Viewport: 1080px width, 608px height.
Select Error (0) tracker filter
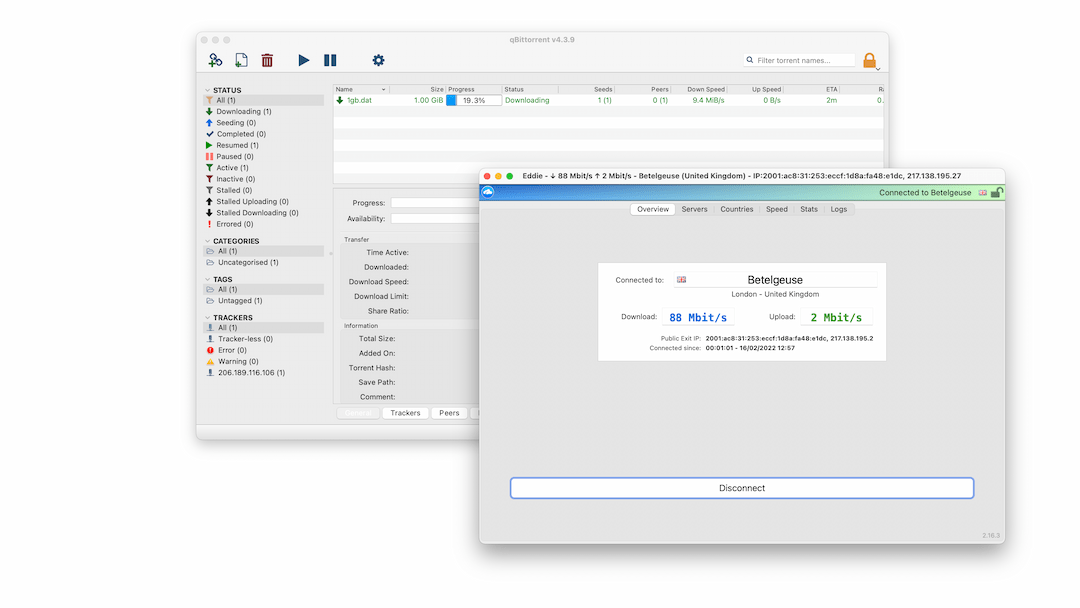tap(231, 350)
